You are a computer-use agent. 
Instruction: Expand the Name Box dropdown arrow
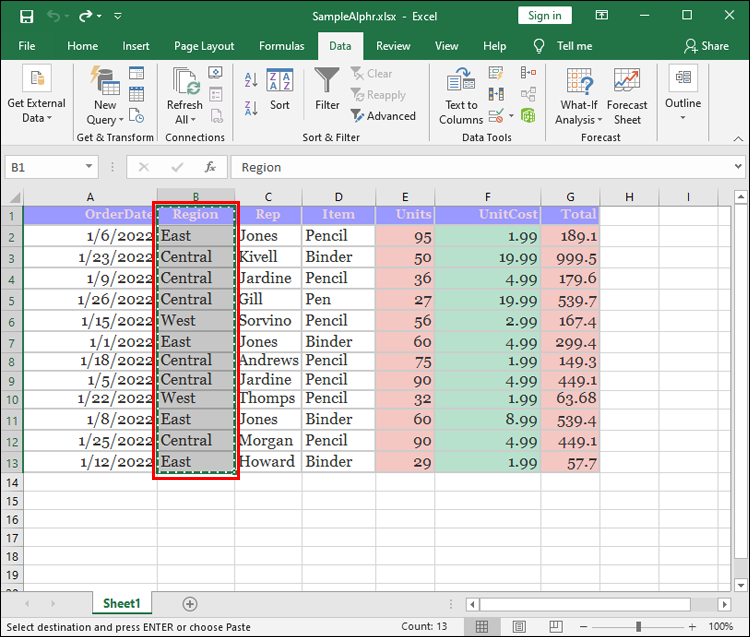point(90,168)
